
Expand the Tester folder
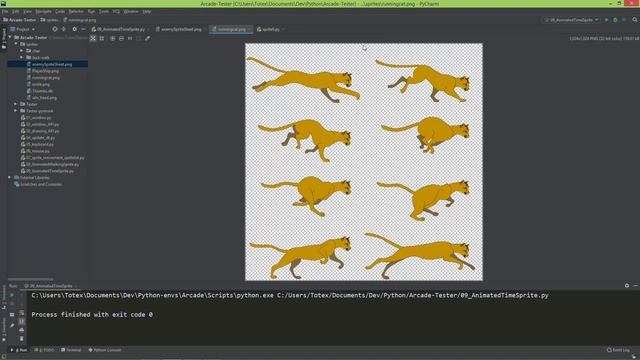point(16,104)
